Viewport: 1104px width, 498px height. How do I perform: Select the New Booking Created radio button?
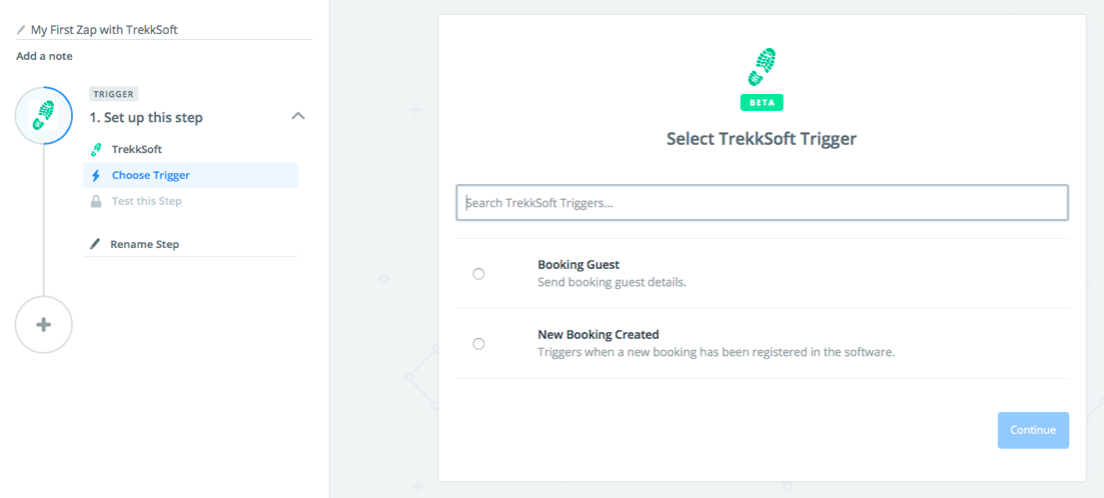(x=479, y=343)
